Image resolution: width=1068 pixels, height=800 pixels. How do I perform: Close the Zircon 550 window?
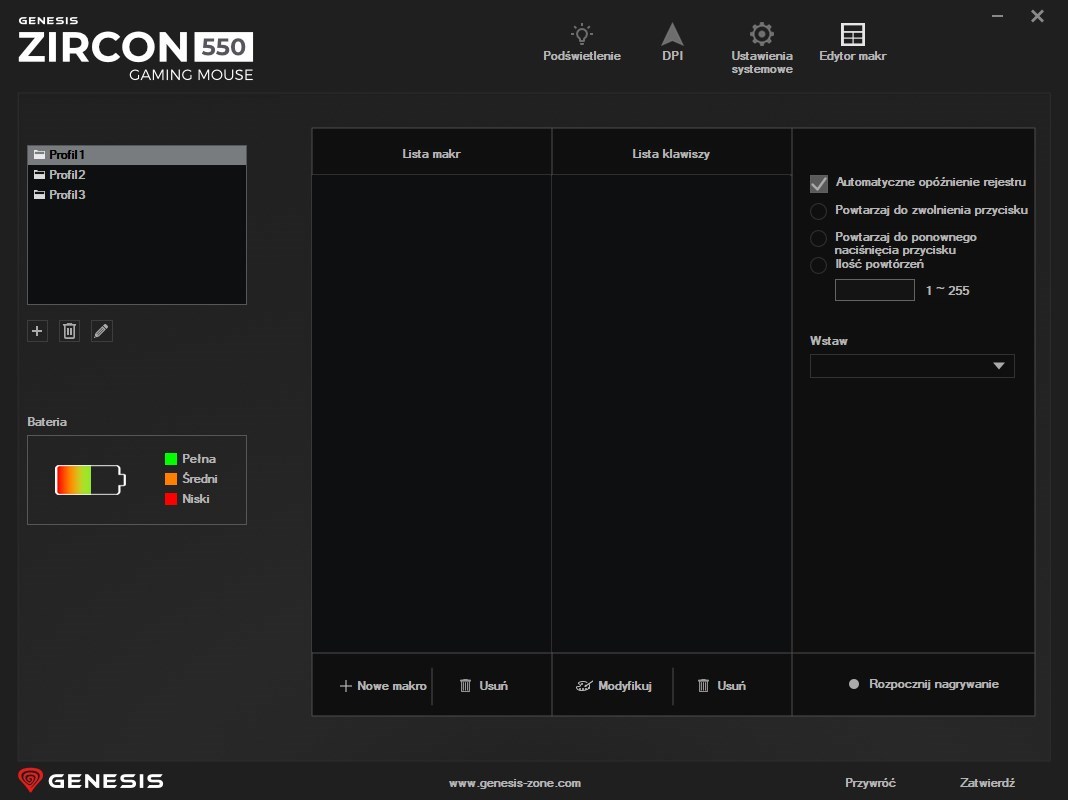pyautogui.click(x=1037, y=16)
